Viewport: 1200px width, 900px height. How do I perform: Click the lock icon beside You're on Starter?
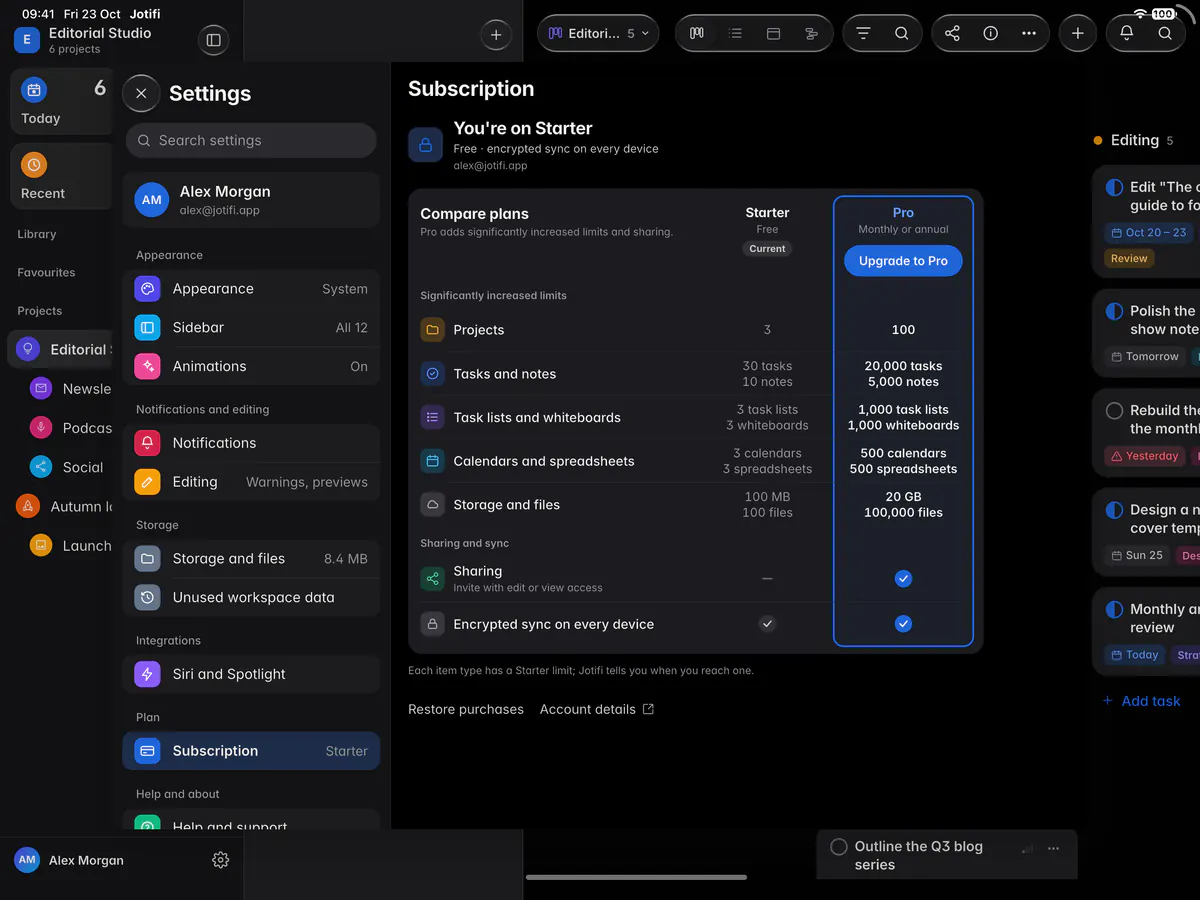[x=425, y=145]
